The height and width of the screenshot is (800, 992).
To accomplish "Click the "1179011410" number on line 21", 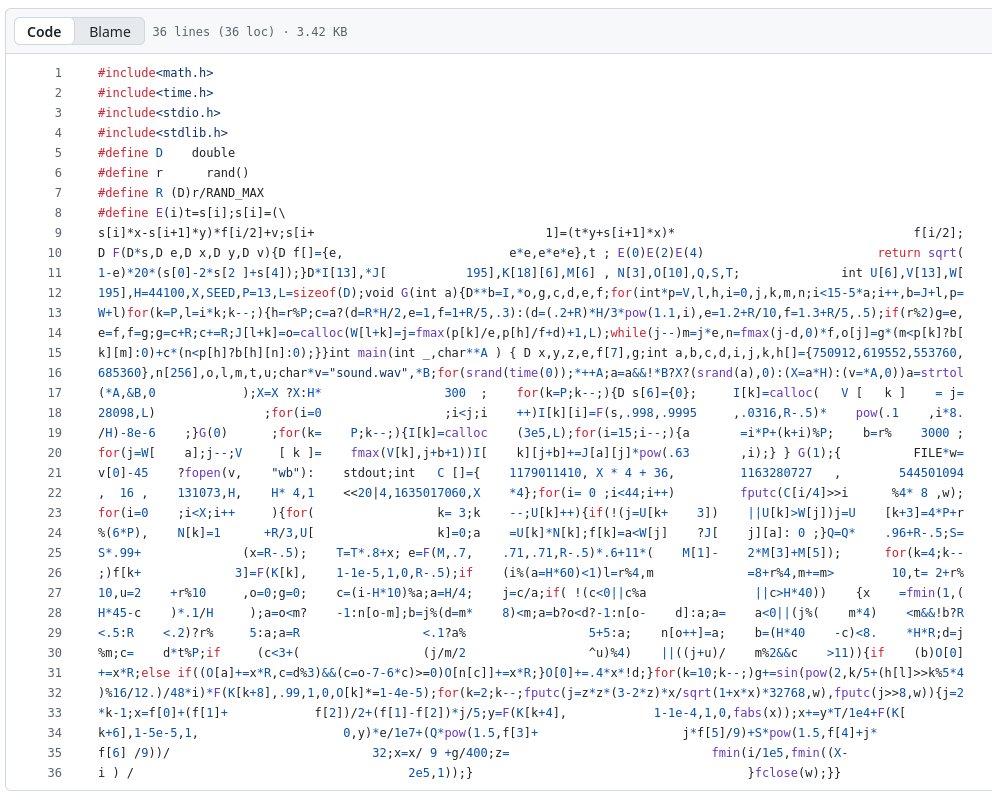I will click(546, 473).
